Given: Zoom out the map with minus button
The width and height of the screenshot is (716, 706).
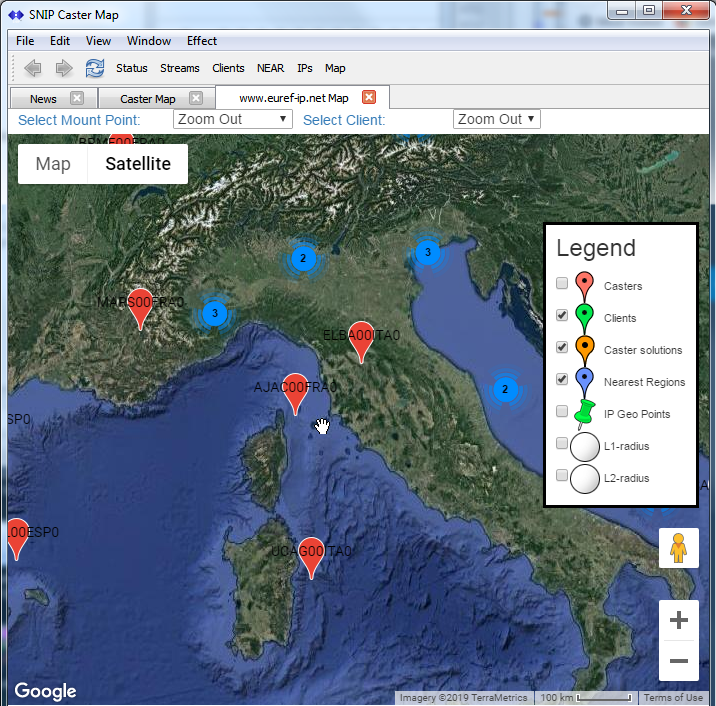Looking at the screenshot, I should 679,660.
